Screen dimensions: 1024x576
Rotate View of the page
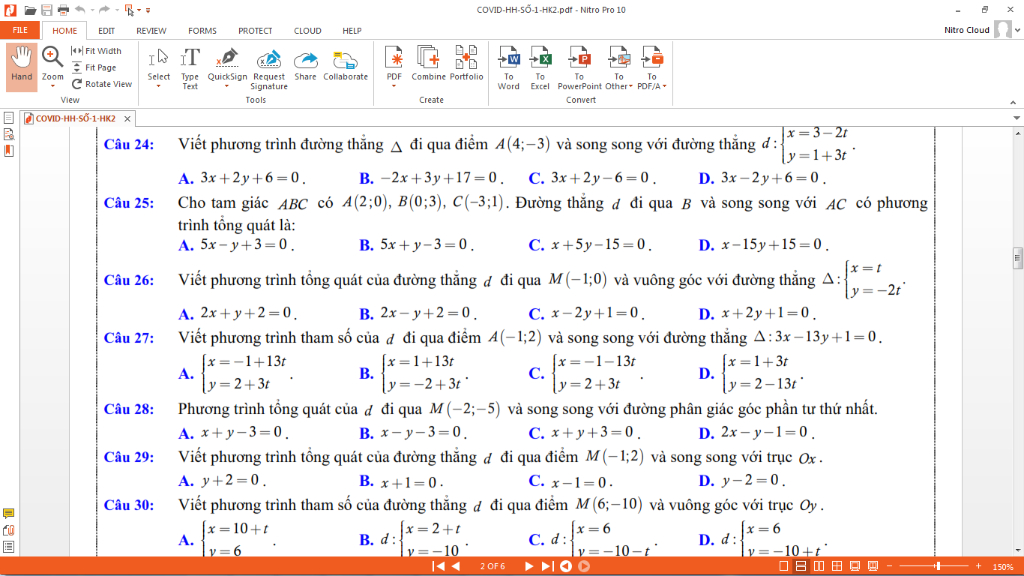[x=102, y=84]
